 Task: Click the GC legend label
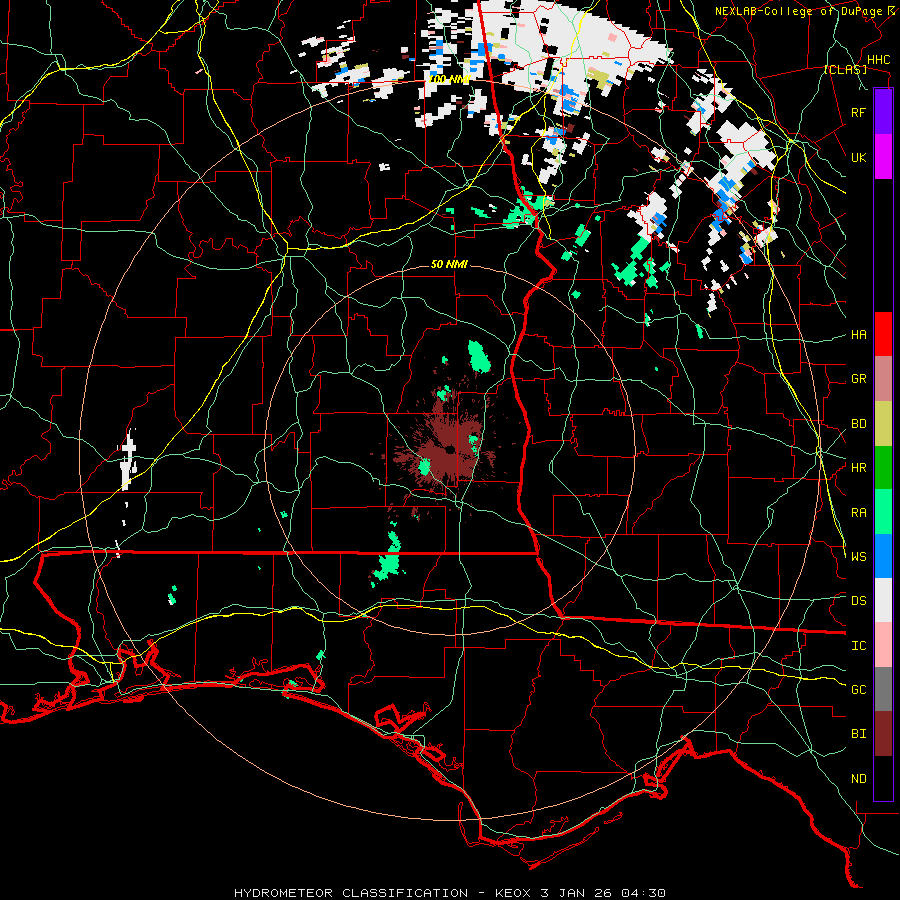point(858,690)
